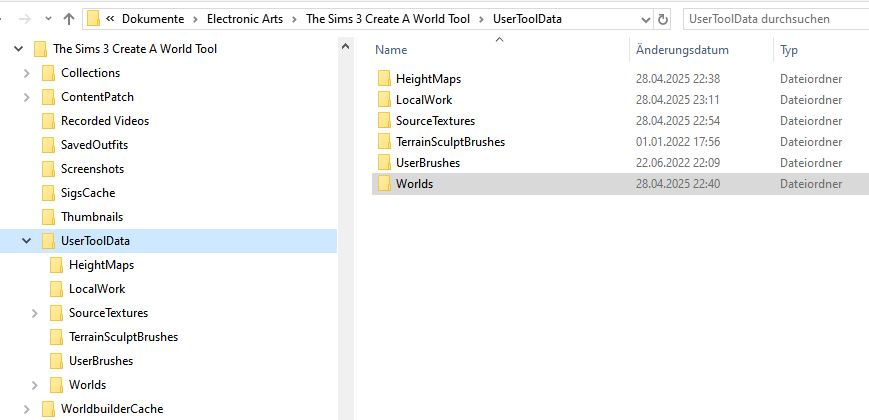Click the Refresh button in address bar
The image size is (869, 420).
point(662,19)
